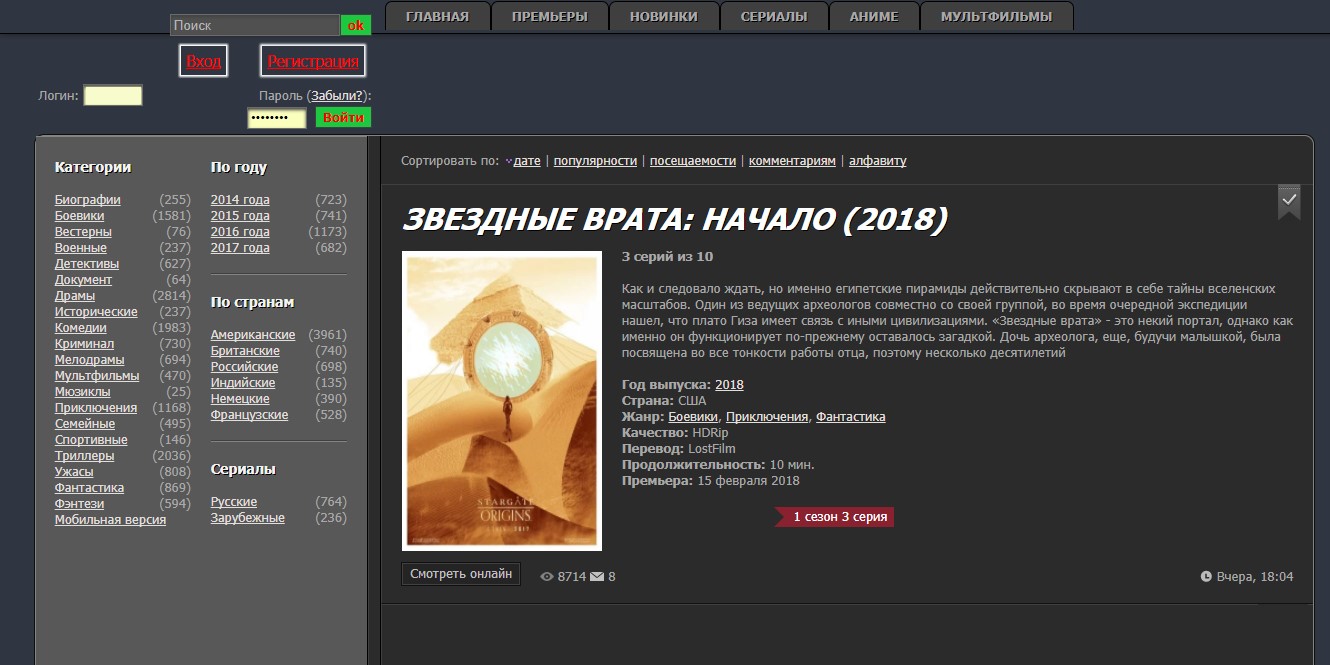
Task: Sort by алфавиту
Action: click(x=878, y=161)
